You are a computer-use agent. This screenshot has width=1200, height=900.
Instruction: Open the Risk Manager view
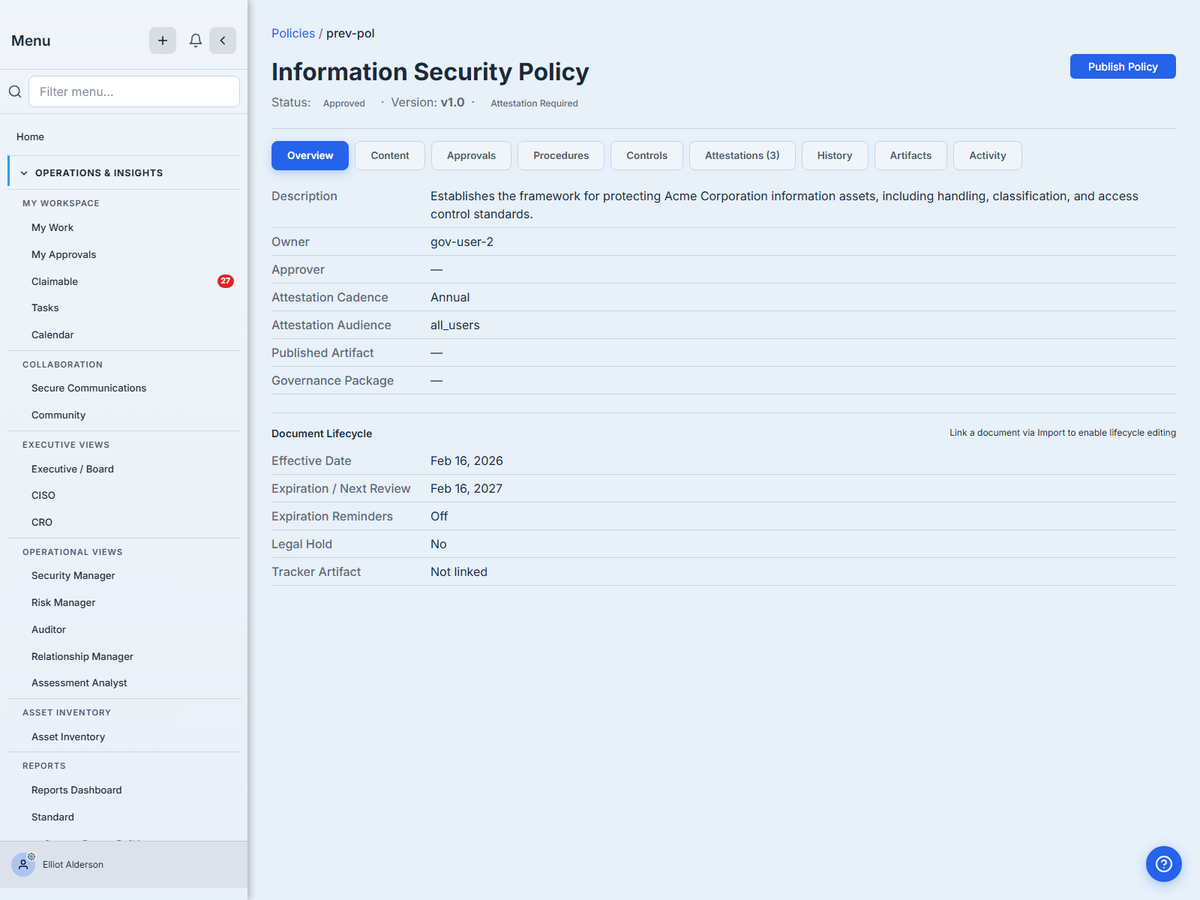63,603
